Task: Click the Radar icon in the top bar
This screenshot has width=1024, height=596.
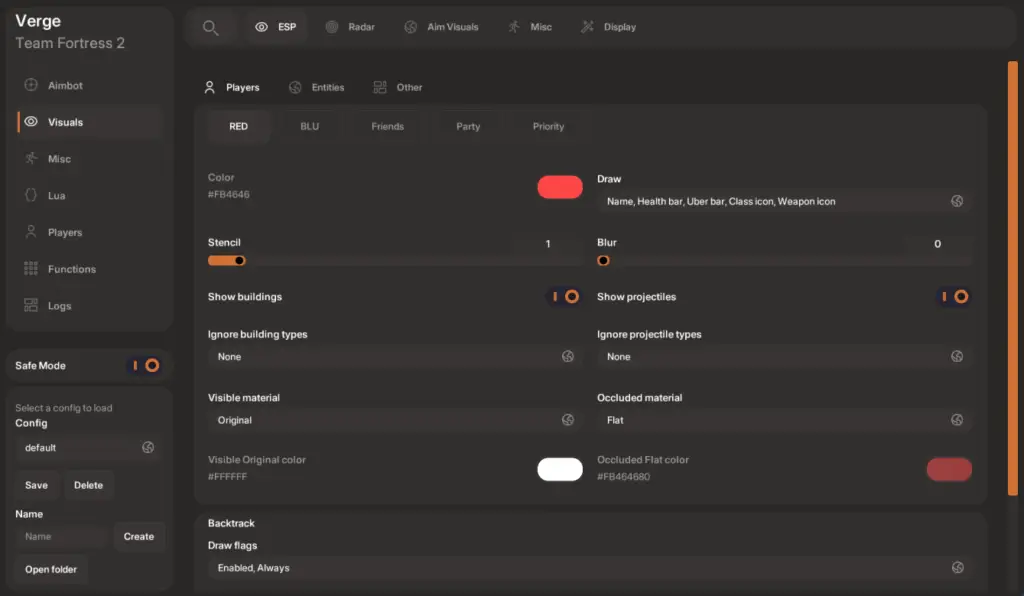Action: click(332, 27)
